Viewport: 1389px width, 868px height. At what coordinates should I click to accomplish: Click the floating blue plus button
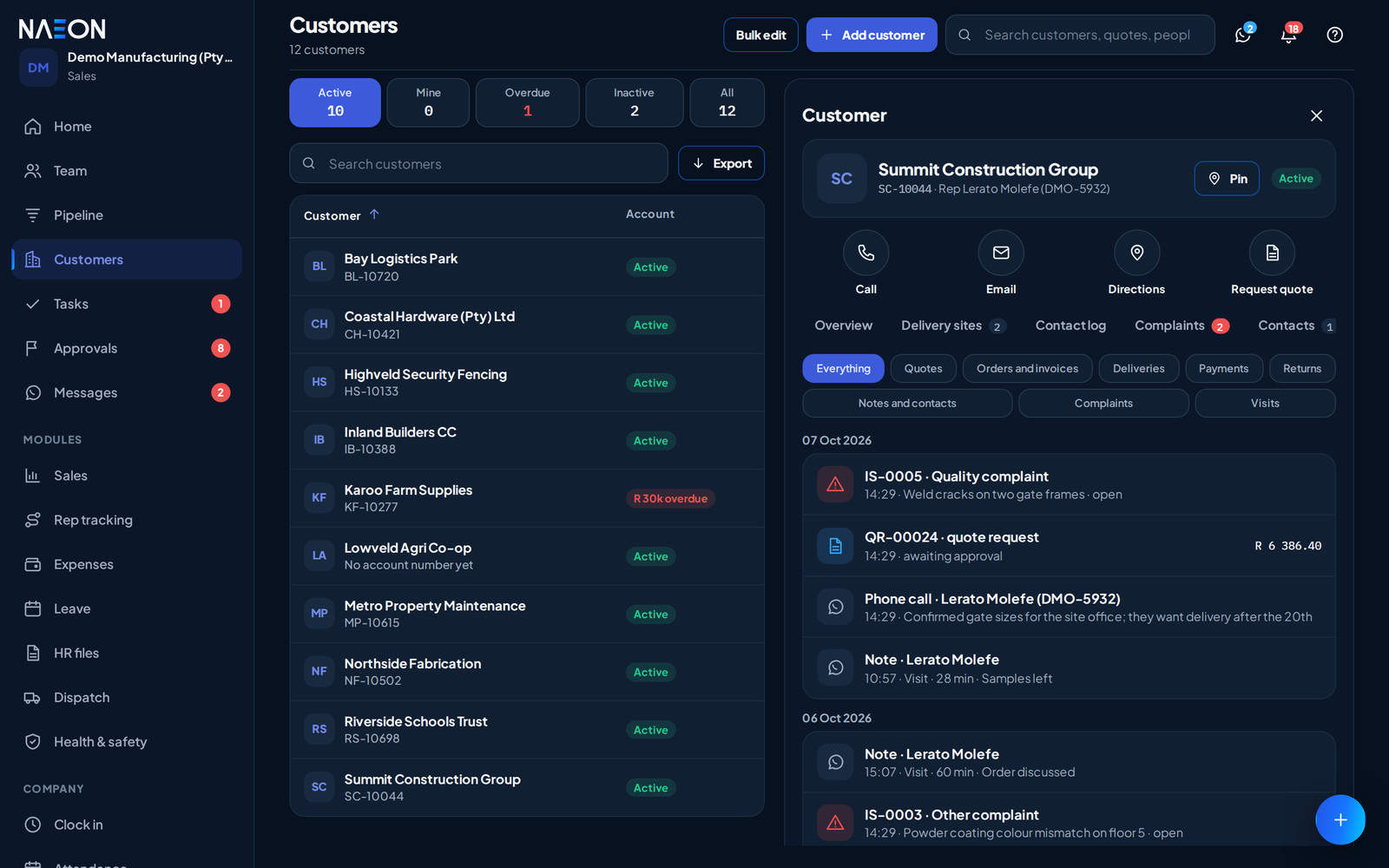pyautogui.click(x=1340, y=819)
